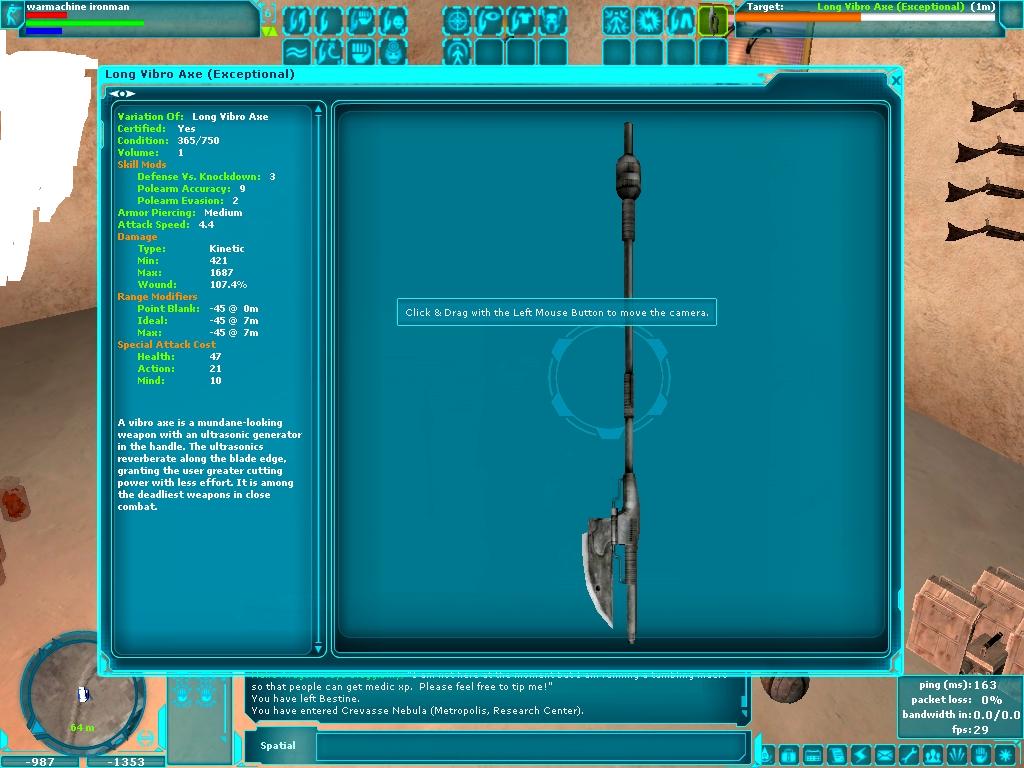Activate the hand with ring toolbar slot
Image resolution: width=1024 pixels, height=768 pixels.
[x=488, y=21]
